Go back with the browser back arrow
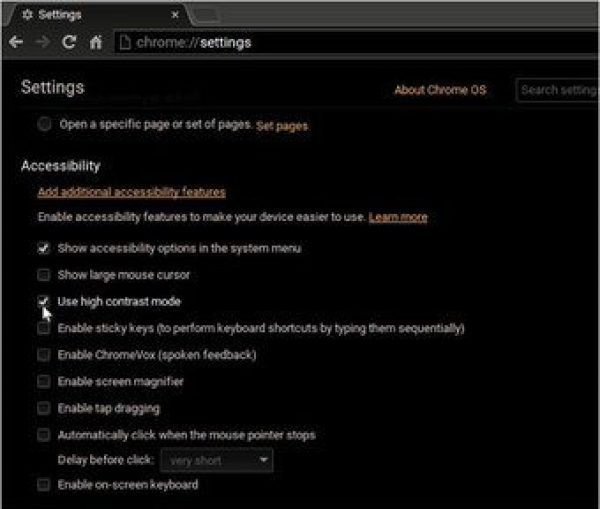Image resolution: width=600 pixels, height=509 pixels. pyautogui.click(x=16, y=42)
